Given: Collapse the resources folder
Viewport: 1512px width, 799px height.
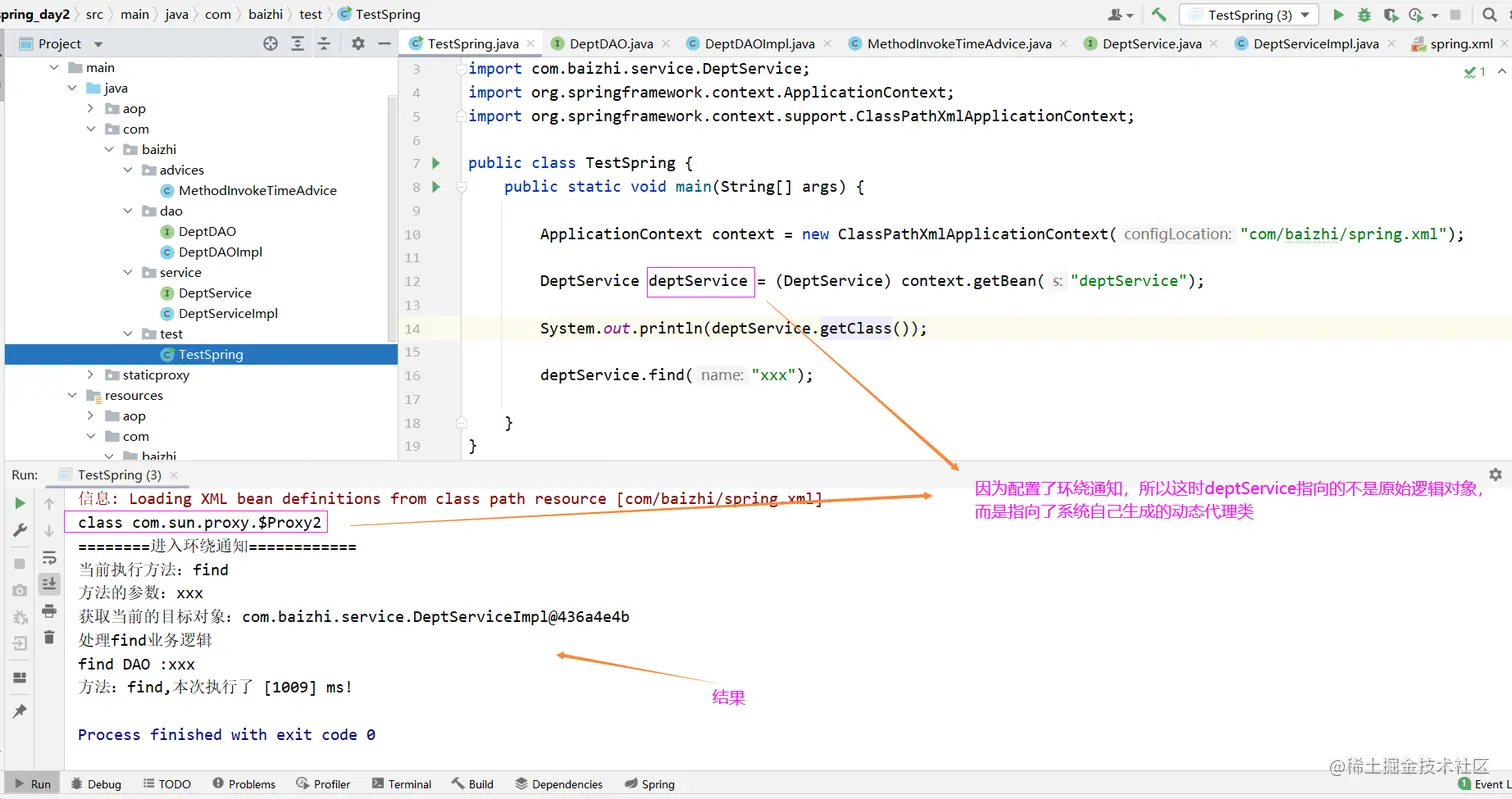Looking at the screenshot, I should (72, 395).
